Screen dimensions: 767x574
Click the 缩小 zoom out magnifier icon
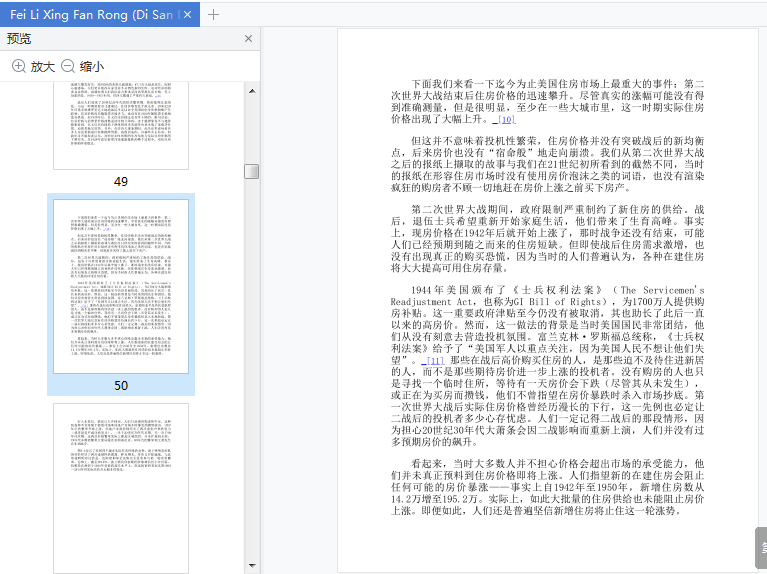point(68,66)
